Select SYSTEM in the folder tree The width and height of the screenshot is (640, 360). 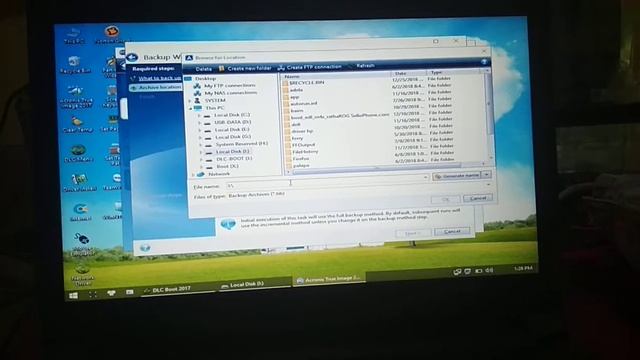click(x=215, y=100)
